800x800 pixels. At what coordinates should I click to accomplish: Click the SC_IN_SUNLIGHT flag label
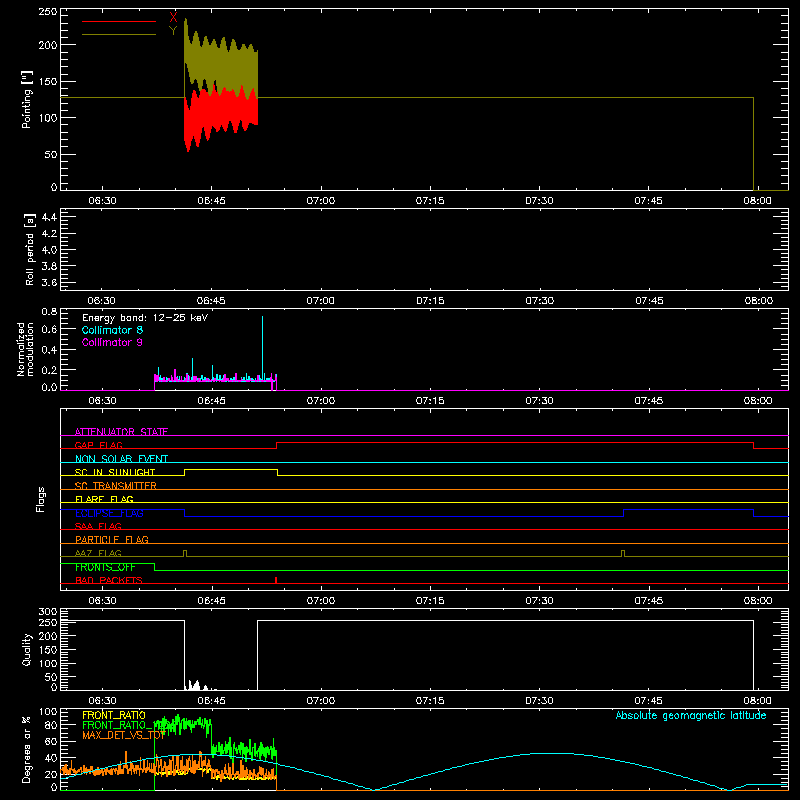[115, 472]
